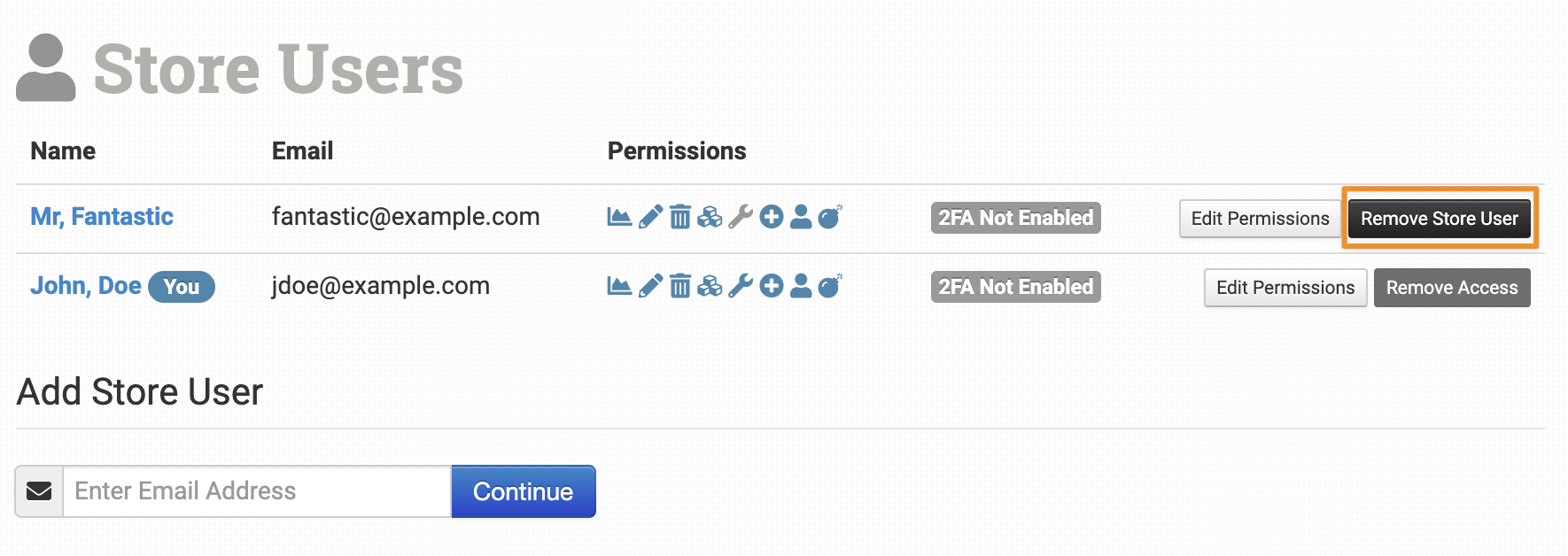Screen dimensions: 1568x556
Task: Click the trash can icon in John, Doe's row
Action: tap(679, 286)
